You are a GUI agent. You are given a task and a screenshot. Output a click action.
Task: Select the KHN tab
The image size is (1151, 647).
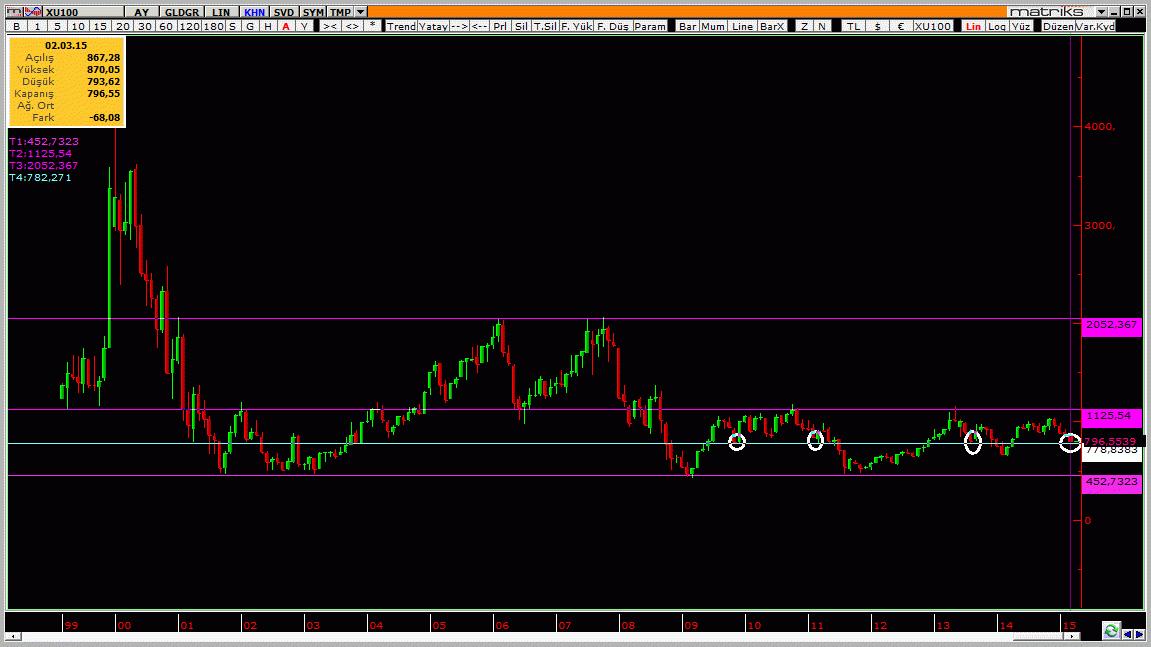coord(254,12)
